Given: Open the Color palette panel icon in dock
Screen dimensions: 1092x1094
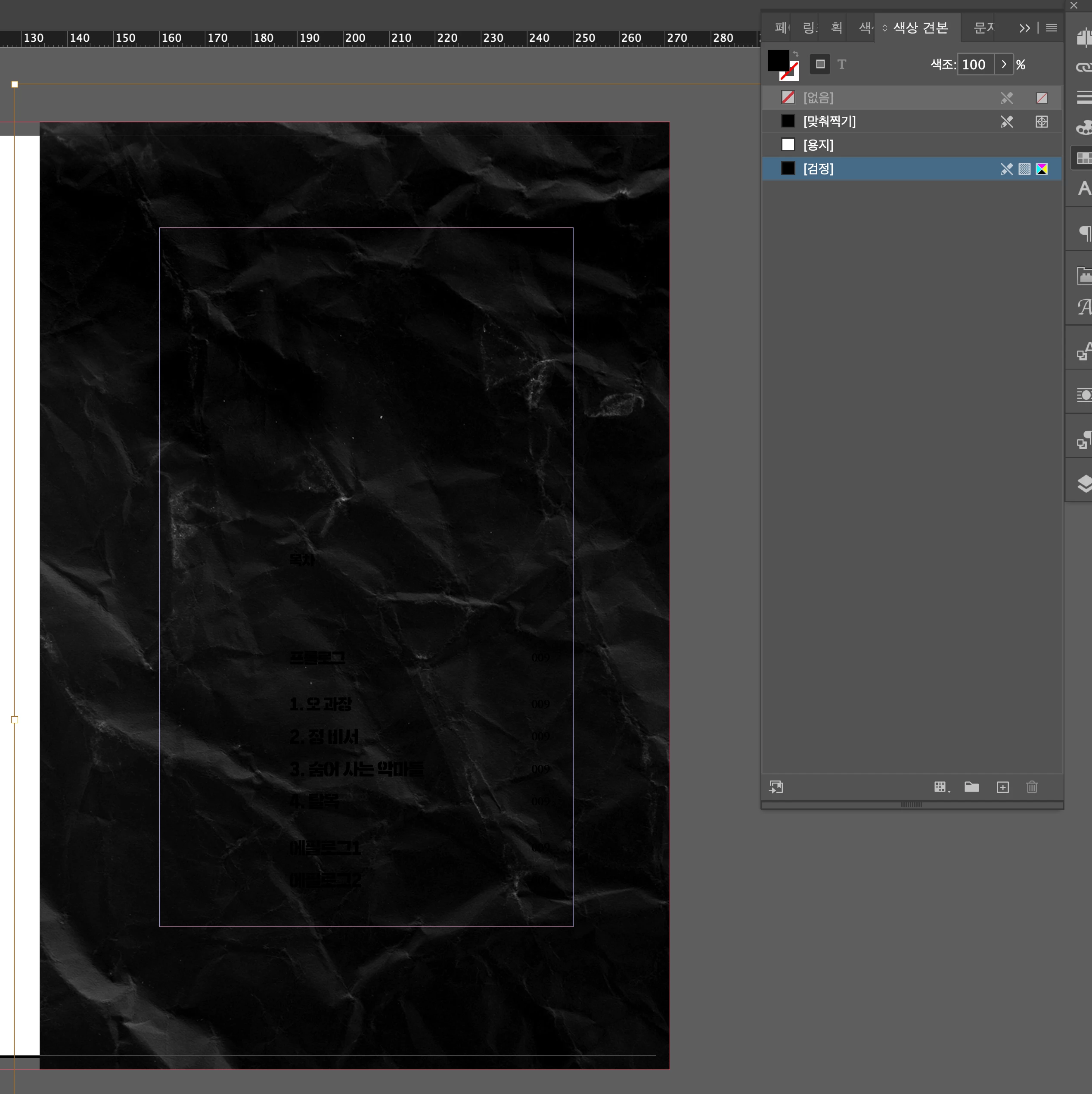Looking at the screenshot, I should 1083,128.
